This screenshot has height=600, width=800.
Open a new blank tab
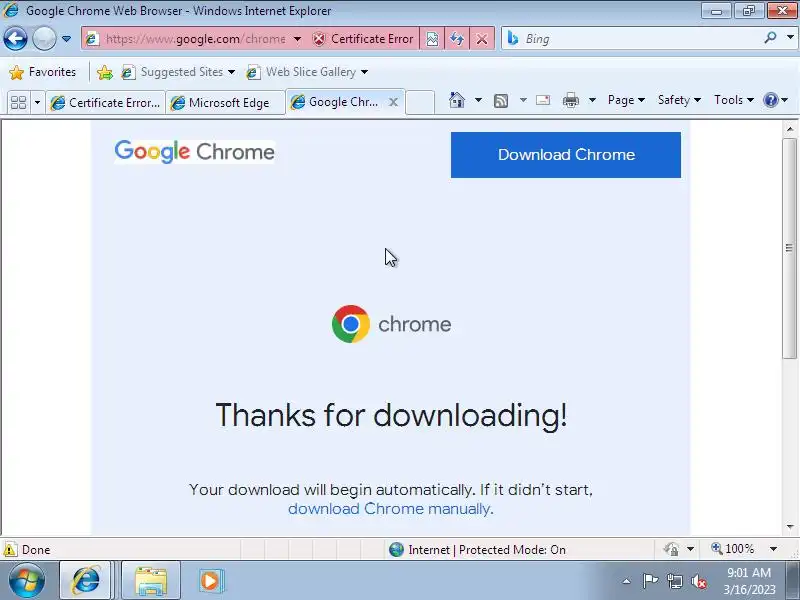tap(420, 102)
